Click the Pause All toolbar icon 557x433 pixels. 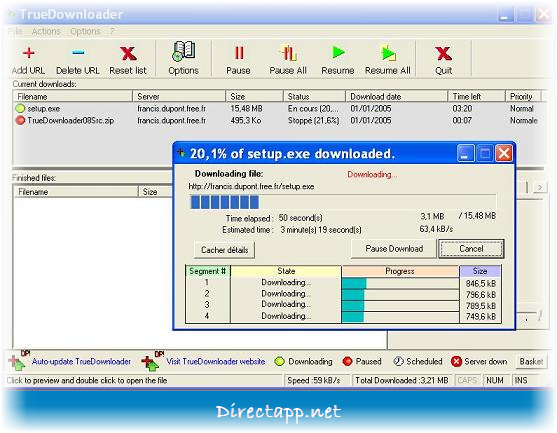click(x=289, y=53)
